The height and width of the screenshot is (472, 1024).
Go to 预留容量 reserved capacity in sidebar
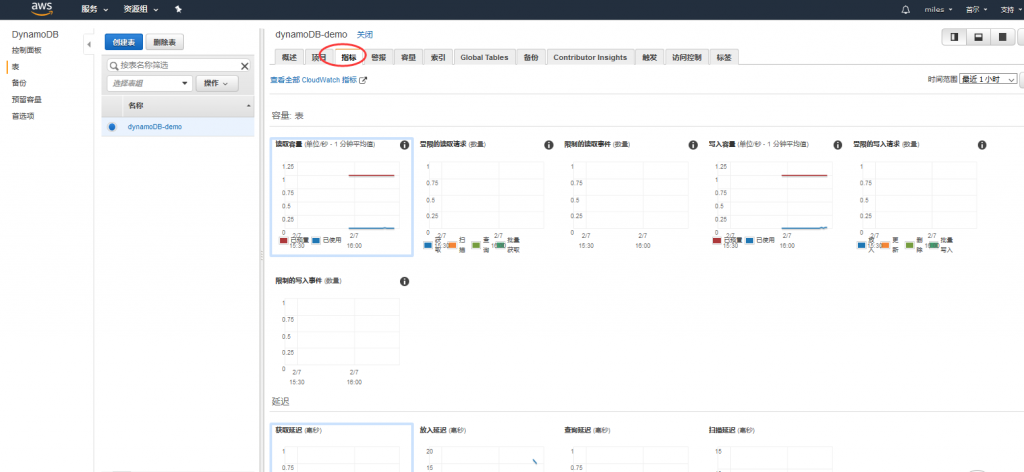tap(27, 100)
